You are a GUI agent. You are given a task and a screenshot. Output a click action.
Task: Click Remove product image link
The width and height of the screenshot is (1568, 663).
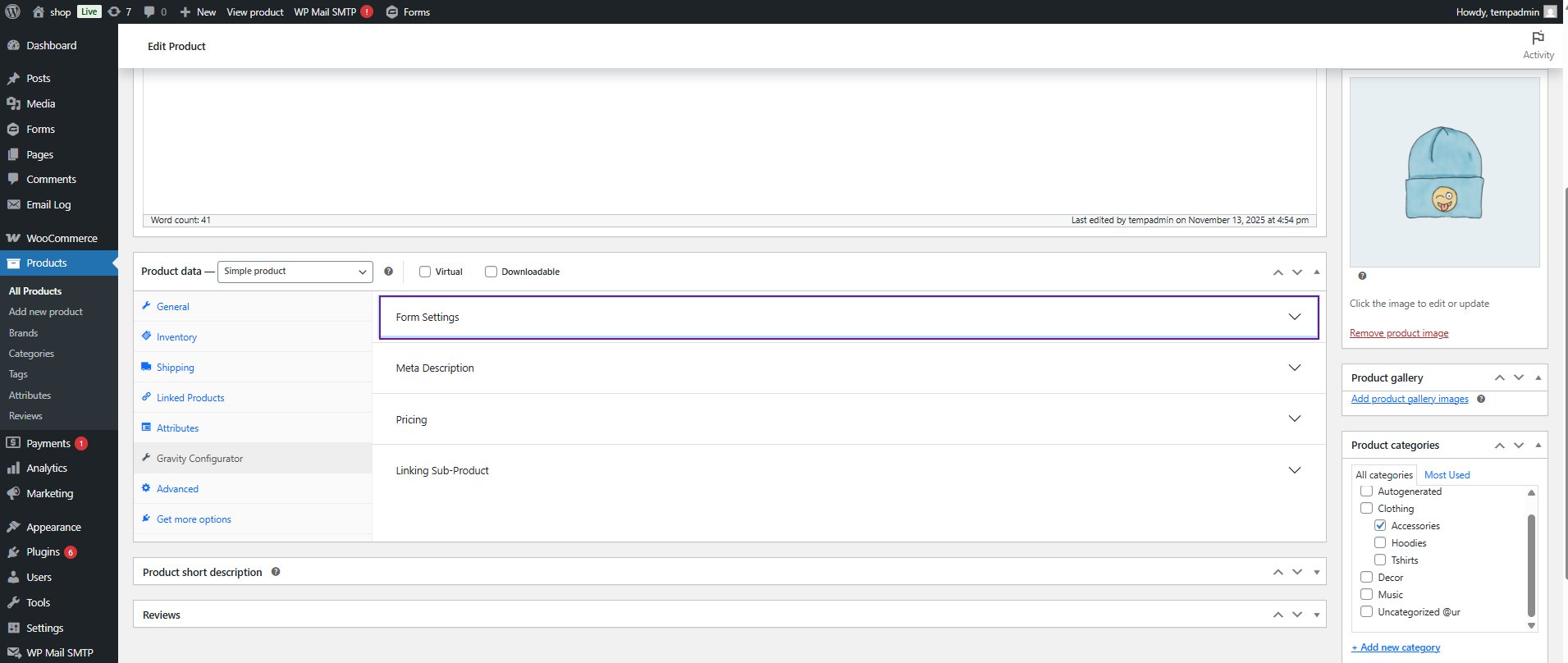click(x=1399, y=333)
